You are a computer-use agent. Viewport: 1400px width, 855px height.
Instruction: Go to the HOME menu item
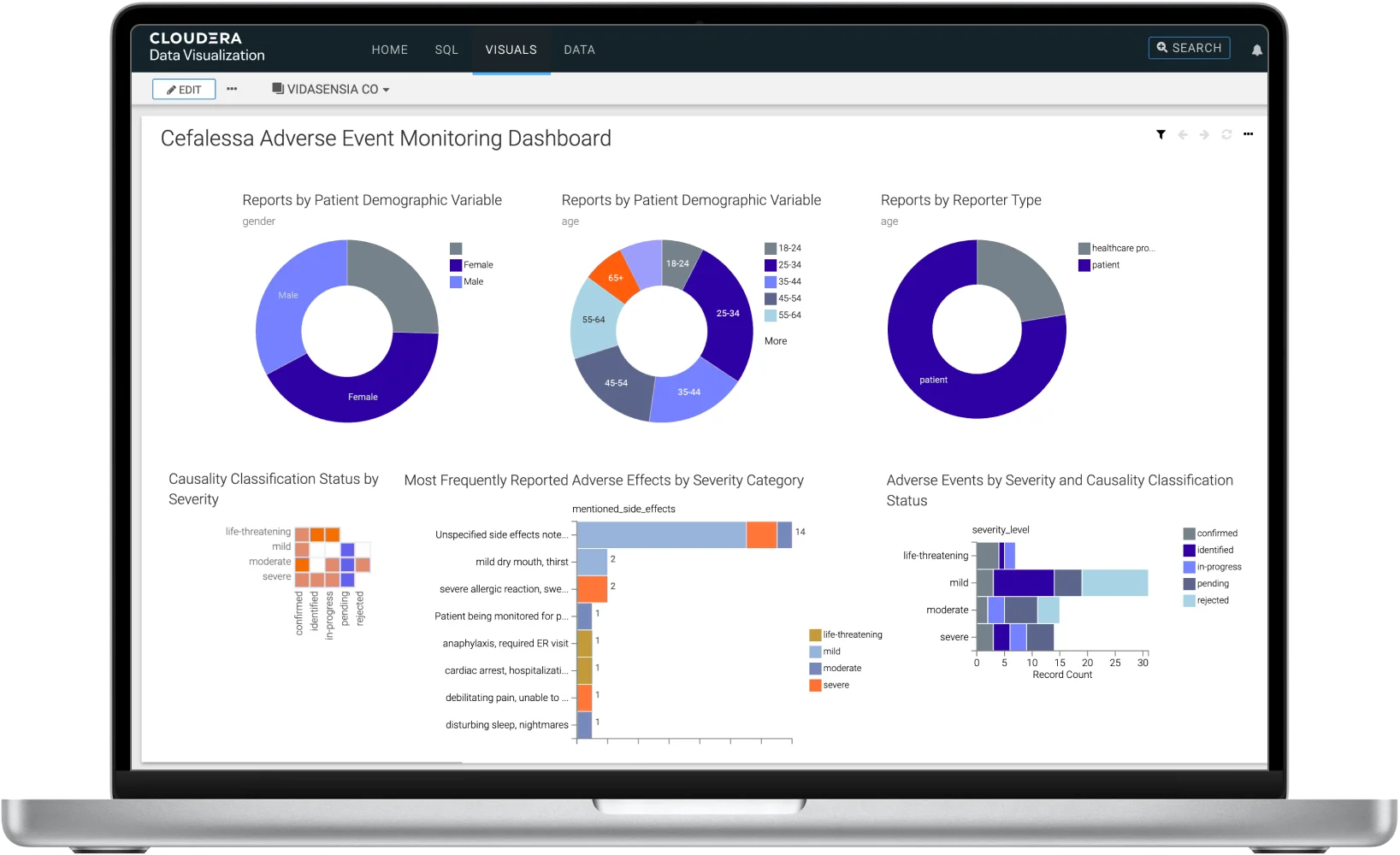coord(389,50)
